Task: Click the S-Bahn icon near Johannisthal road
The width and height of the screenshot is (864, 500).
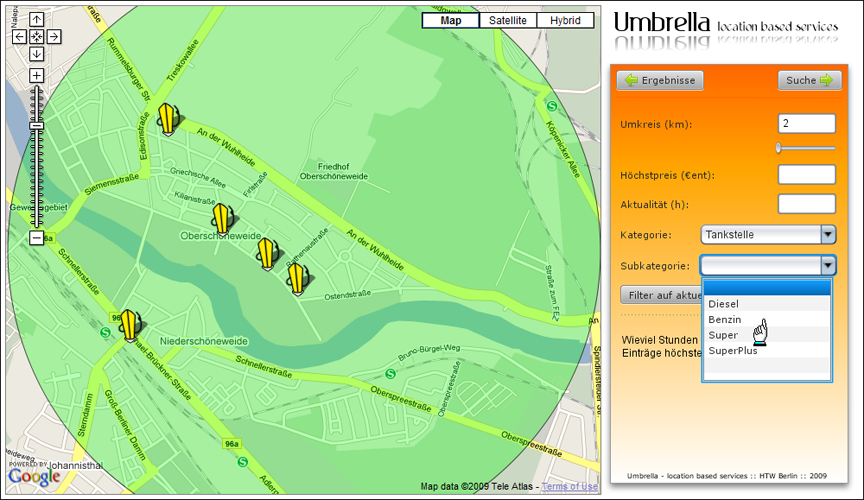Action: tap(242, 462)
